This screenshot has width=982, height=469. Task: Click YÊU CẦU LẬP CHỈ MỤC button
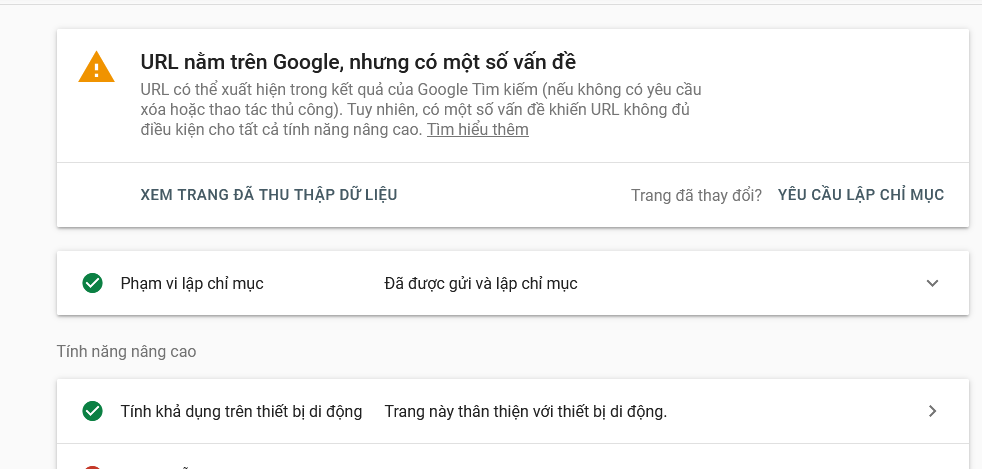pos(861,194)
